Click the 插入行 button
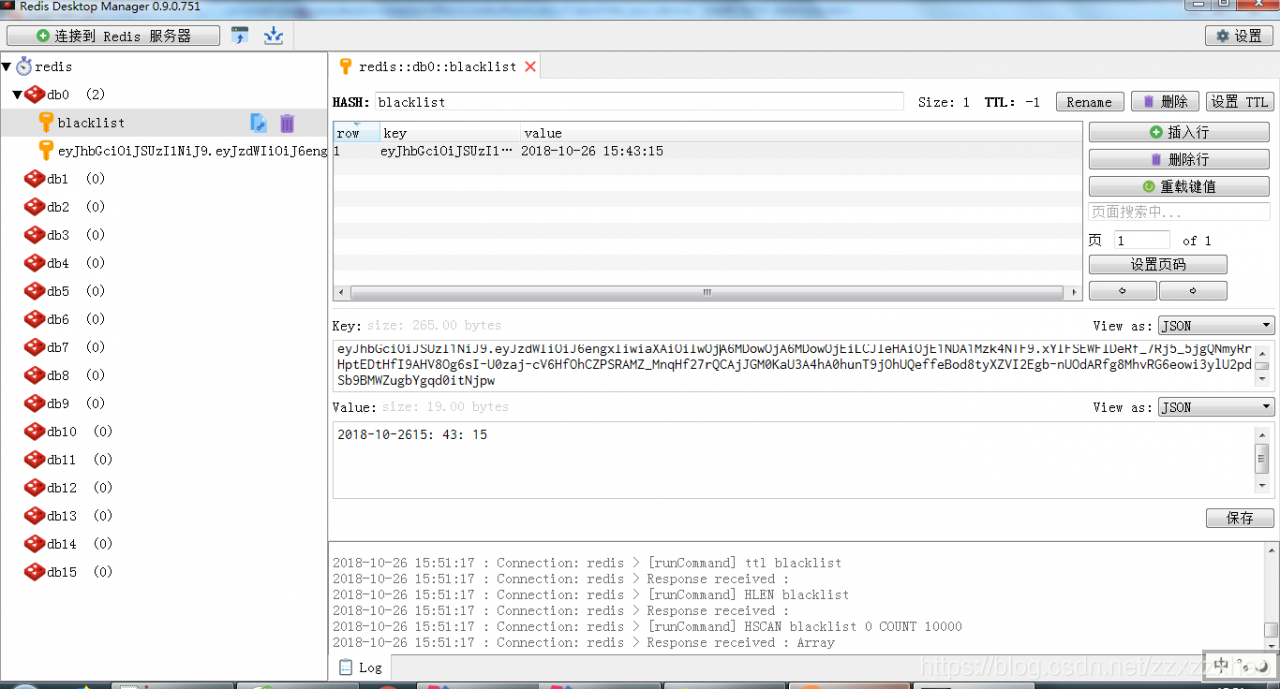1280x689 pixels. pos(1180,132)
